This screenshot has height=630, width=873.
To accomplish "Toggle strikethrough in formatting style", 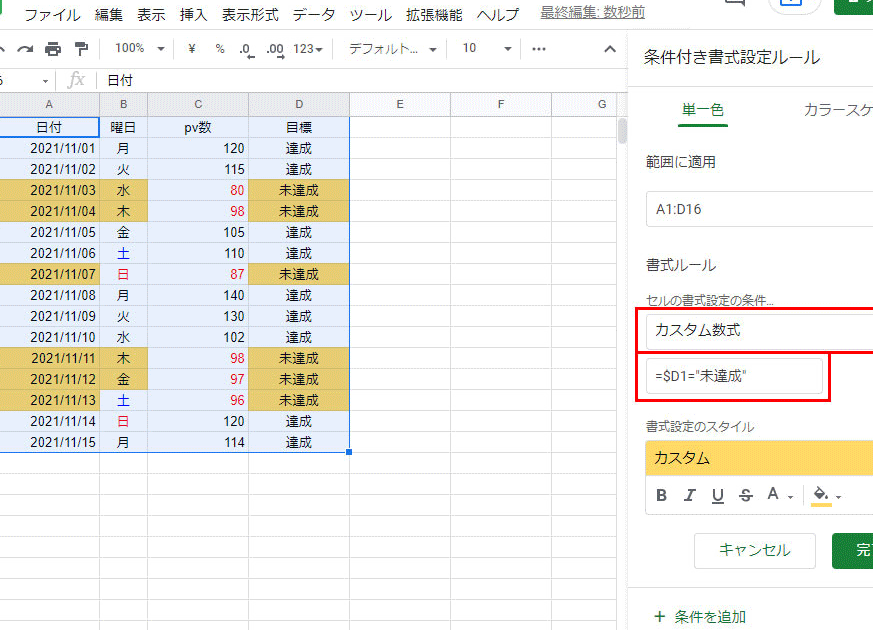I will click(746, 495).
